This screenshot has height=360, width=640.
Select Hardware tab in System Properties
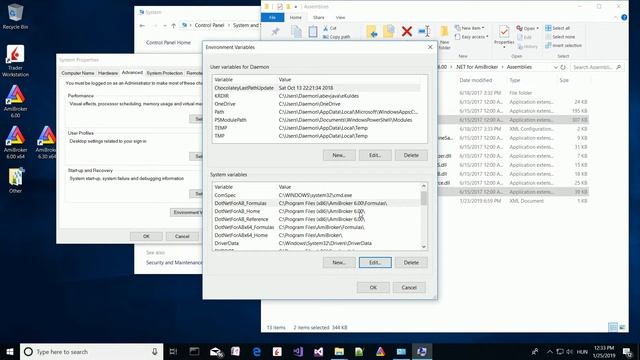pyautogui.click(x=108, y=73)
